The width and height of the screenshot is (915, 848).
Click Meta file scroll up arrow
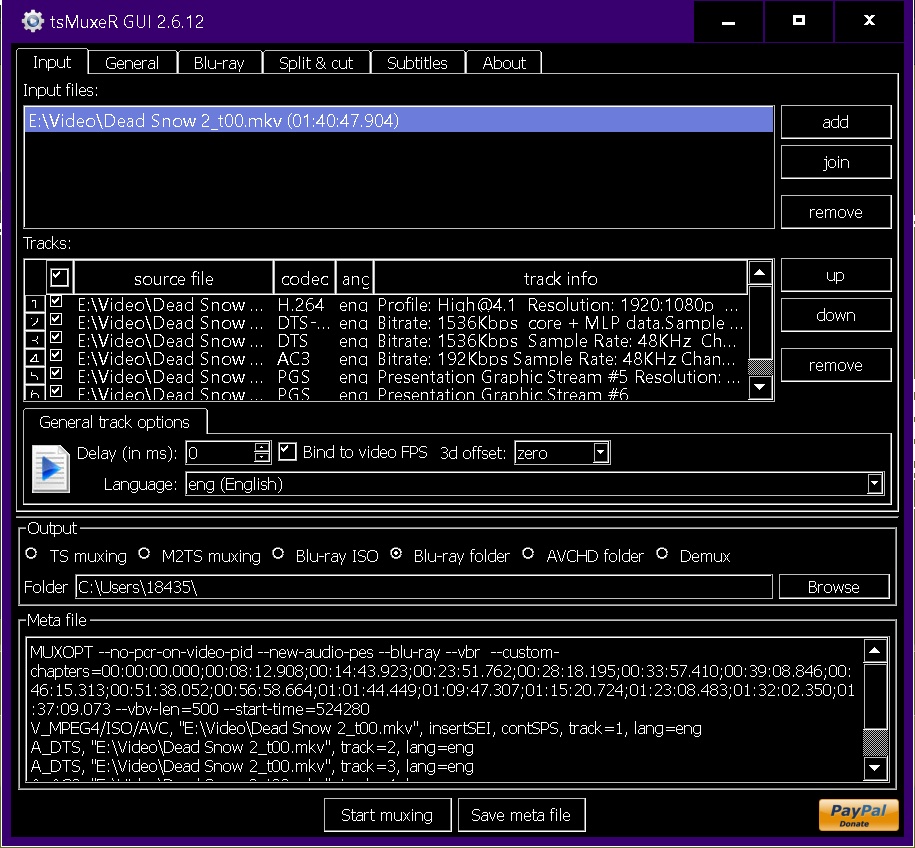(875, 650)
